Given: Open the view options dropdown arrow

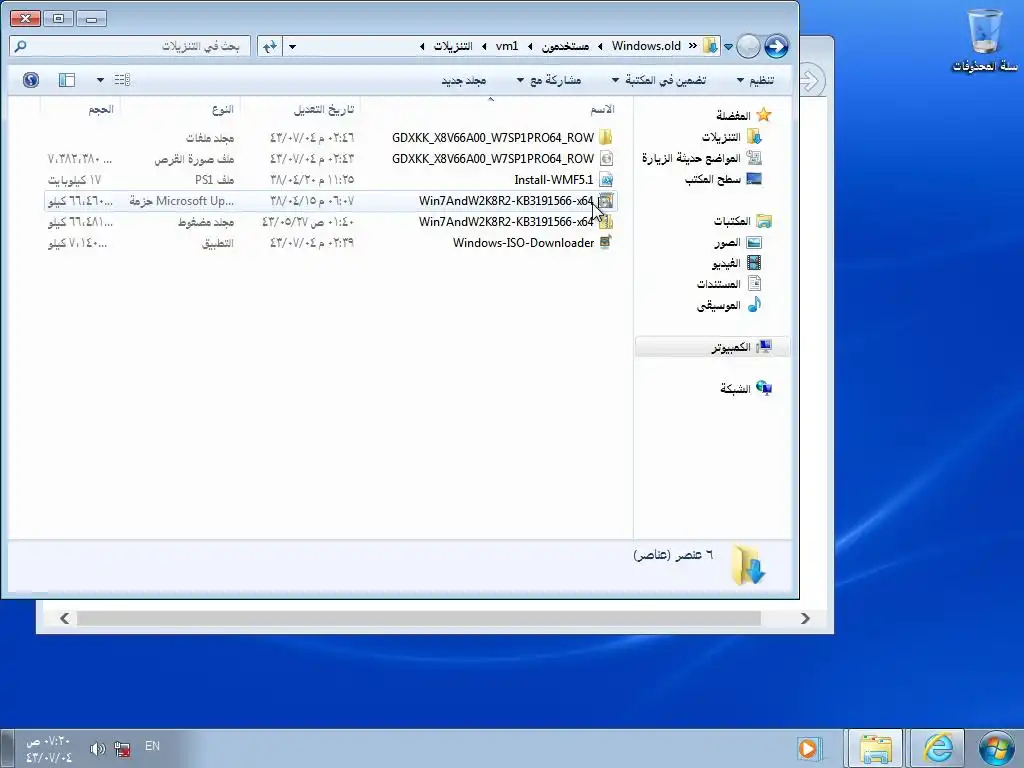Looking at the screenshot, I should click(x=100, y=80).
